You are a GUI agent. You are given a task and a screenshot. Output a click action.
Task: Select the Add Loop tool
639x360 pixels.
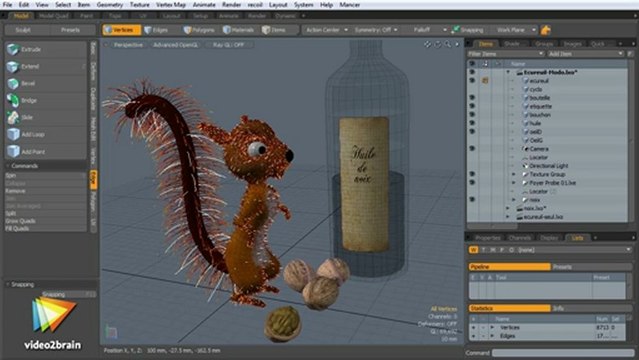(46, 135)
